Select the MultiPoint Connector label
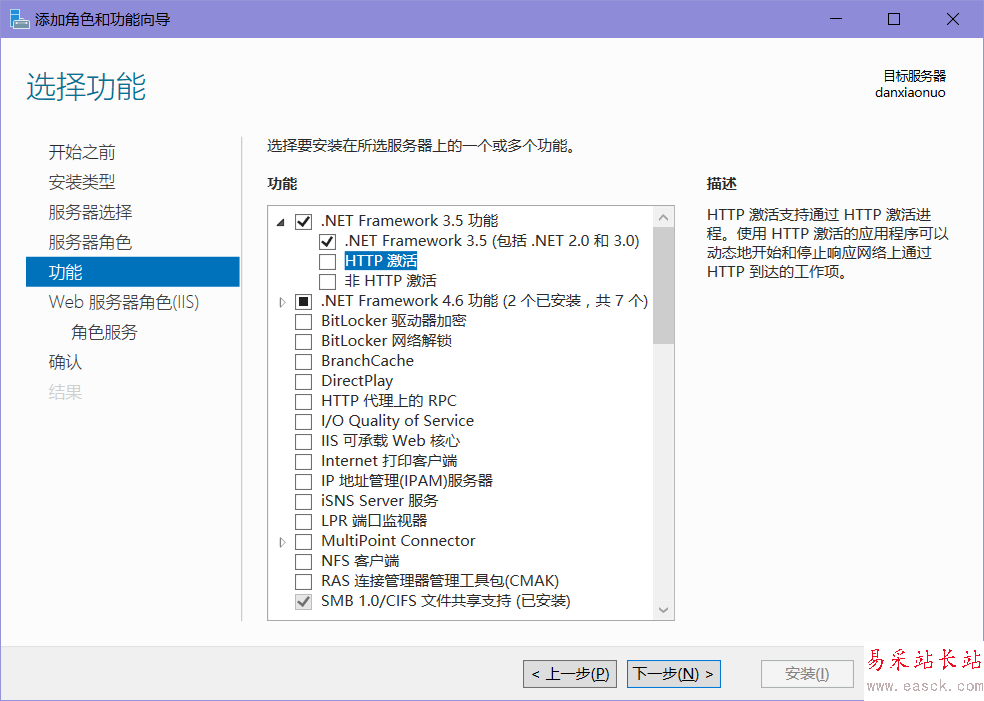This screenshot has width=984, height=701. (x=398, y=540)
